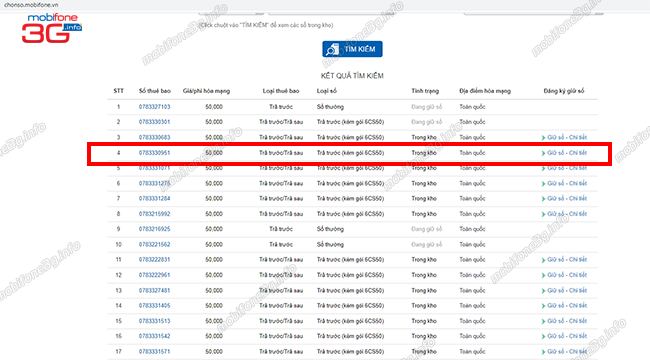
Task: Click the KẾT QUẢ TÌM KIẾM heading
Action: (352, 75)
